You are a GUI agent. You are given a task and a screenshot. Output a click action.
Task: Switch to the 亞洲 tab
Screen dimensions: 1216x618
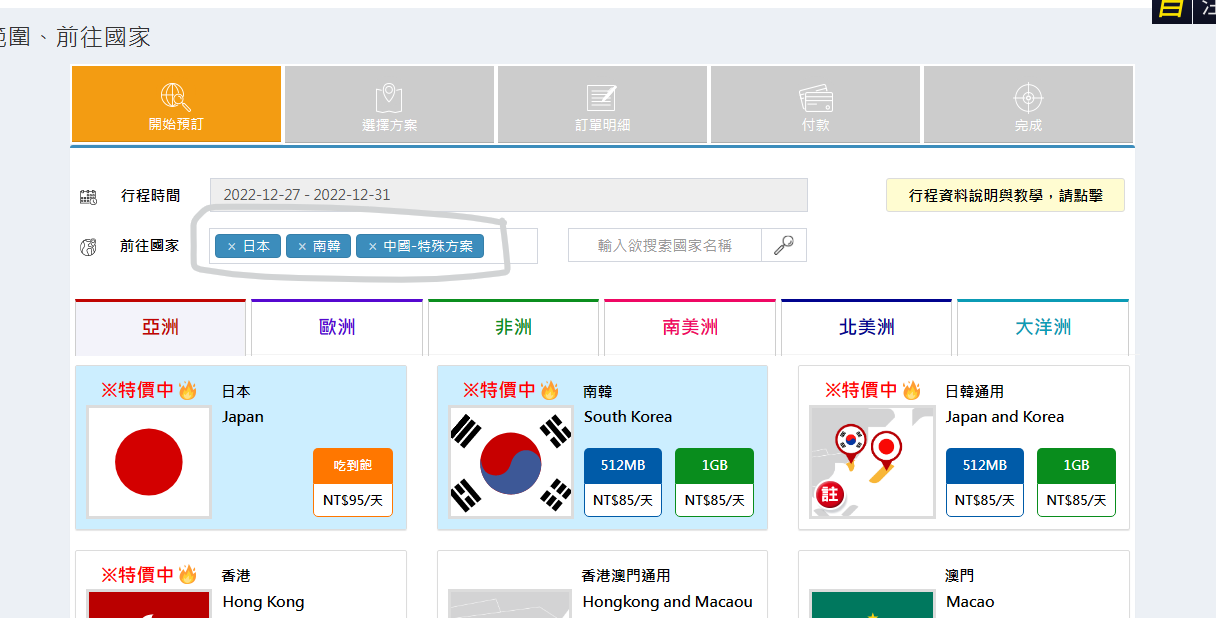click(160, 327)
